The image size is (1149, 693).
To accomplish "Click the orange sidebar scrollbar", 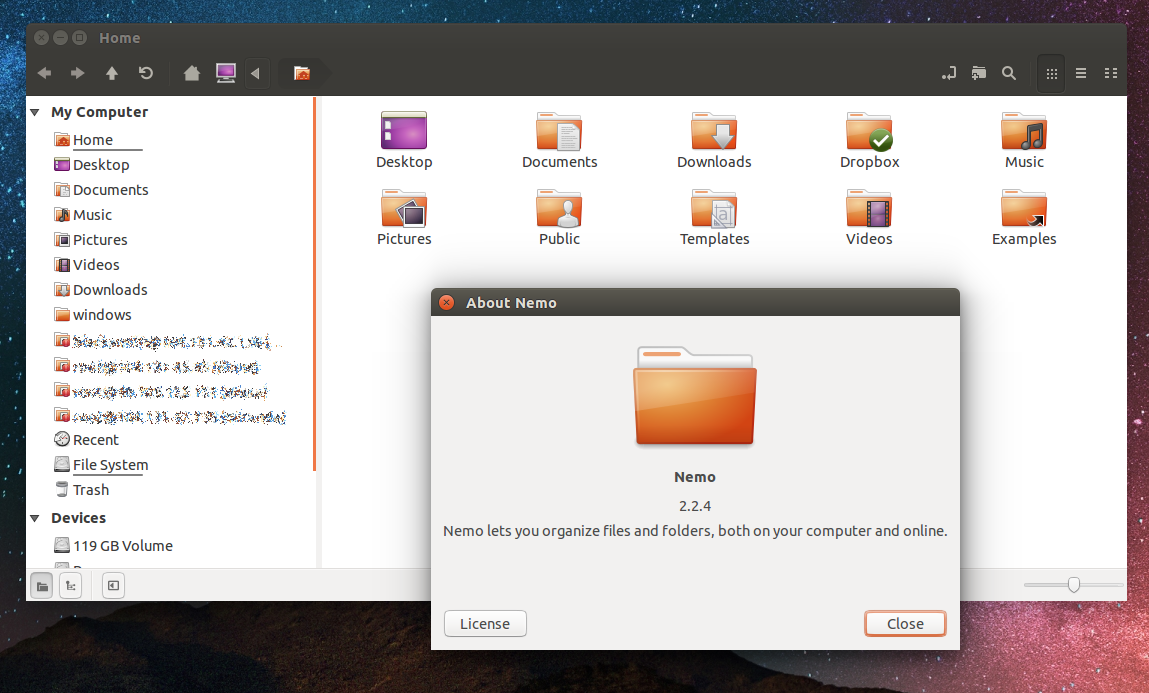I will 314,284.
